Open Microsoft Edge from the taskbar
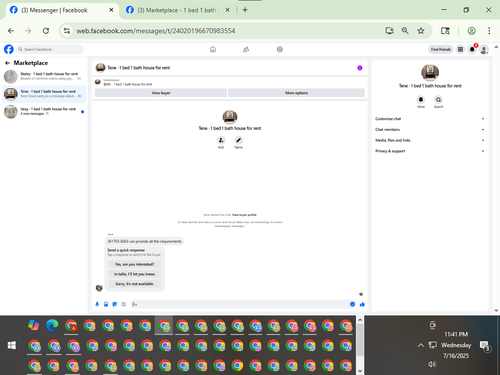500x375 pixels. click(x=52, y=325)
